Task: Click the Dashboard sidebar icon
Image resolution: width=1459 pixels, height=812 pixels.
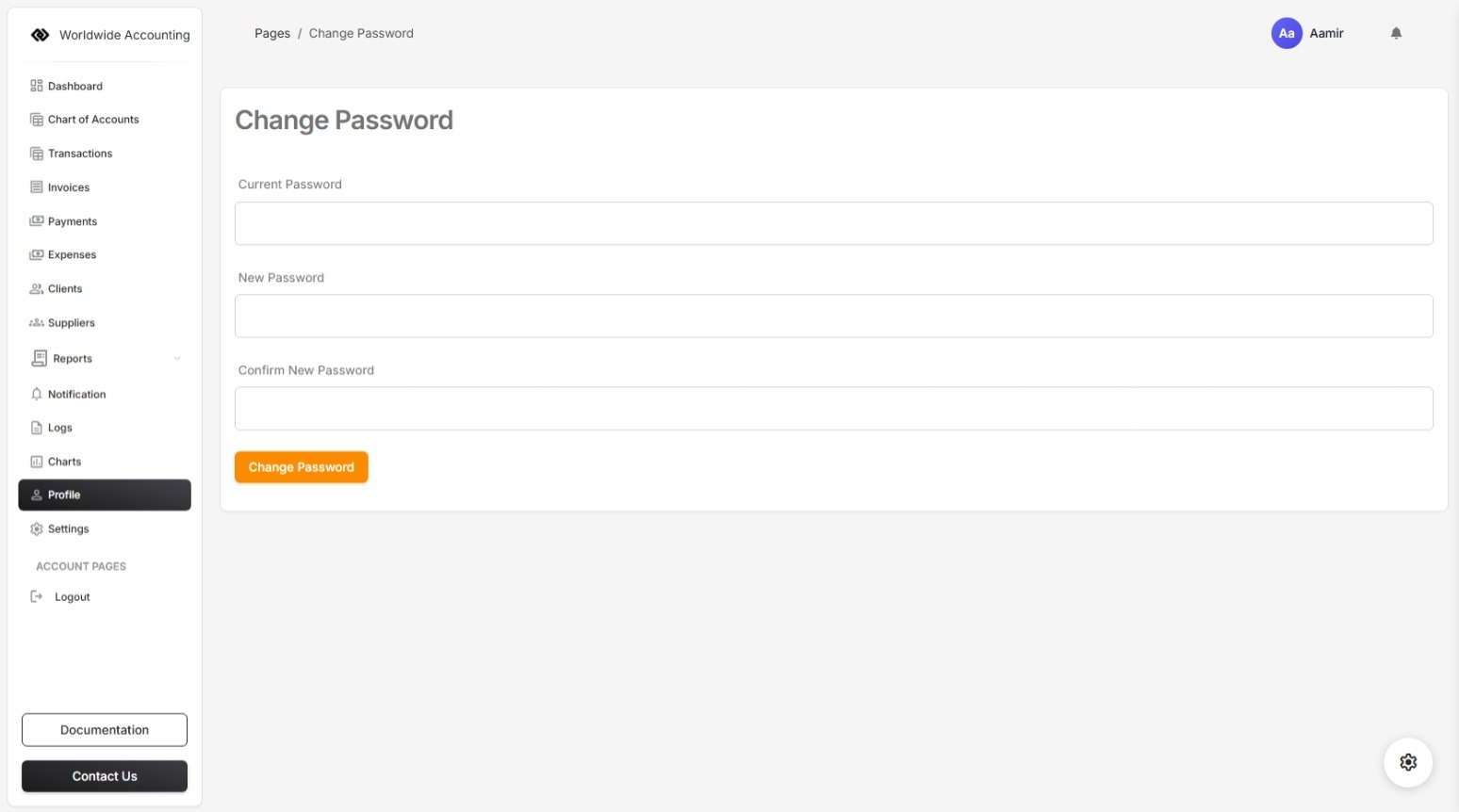Action: (37, 86)
